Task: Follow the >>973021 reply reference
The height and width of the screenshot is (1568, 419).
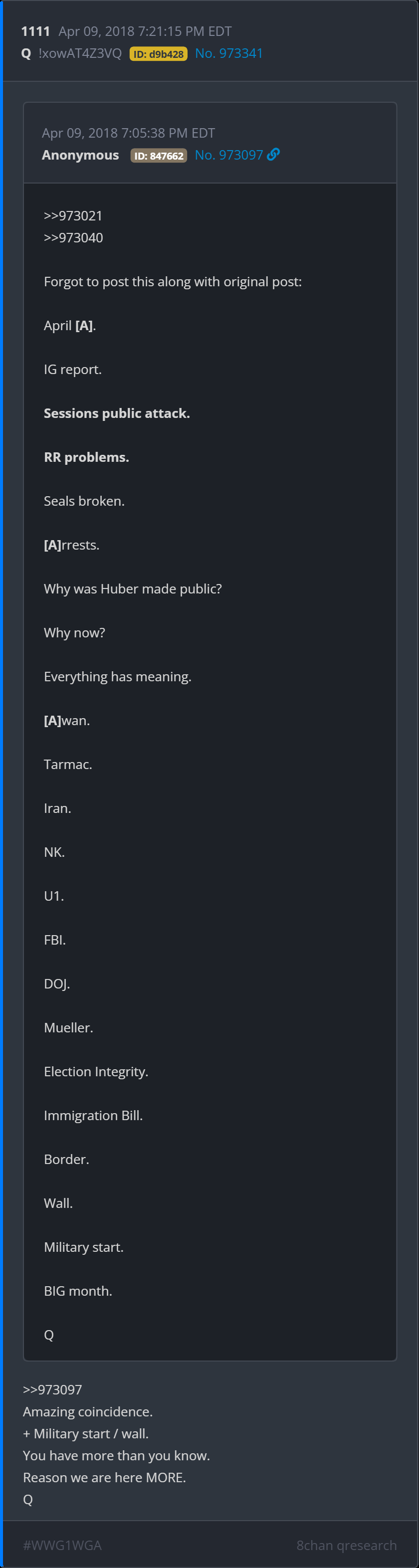Action: click(73, 215)
